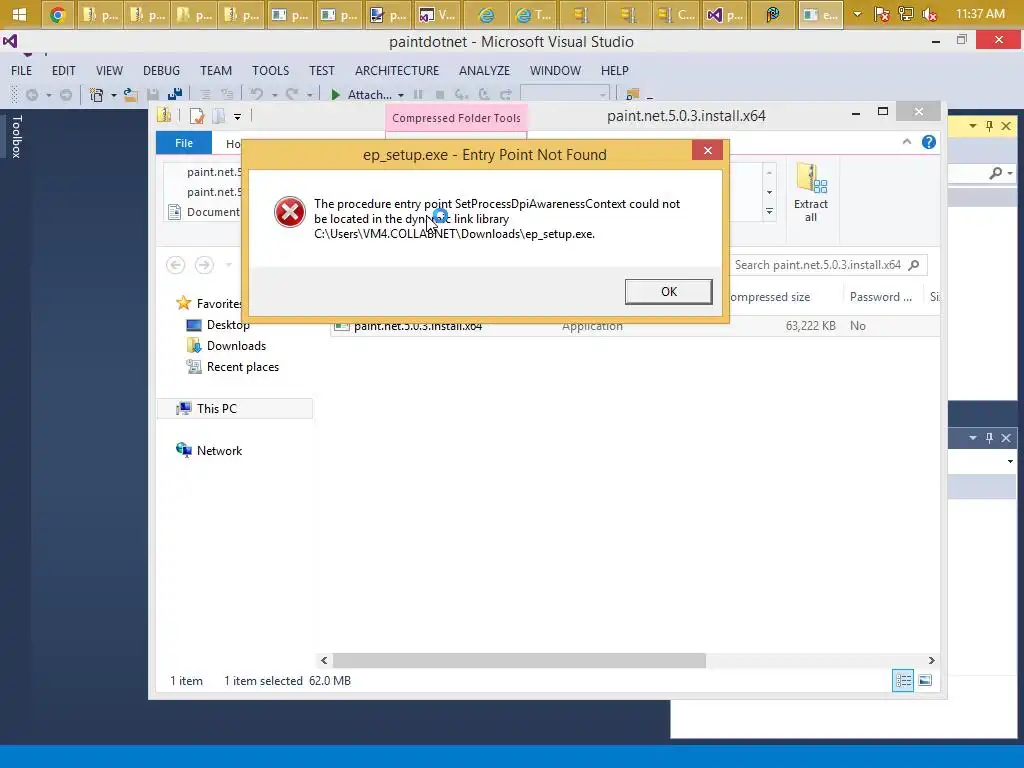Click the Attach... start button in Visual Studio
This screenshot has width=1024, height=768.
[x=360, y=95]
